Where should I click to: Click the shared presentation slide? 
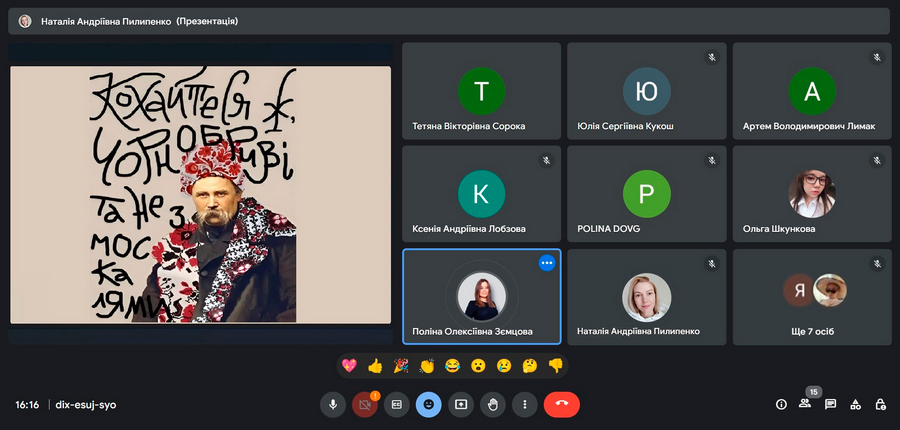200,194
